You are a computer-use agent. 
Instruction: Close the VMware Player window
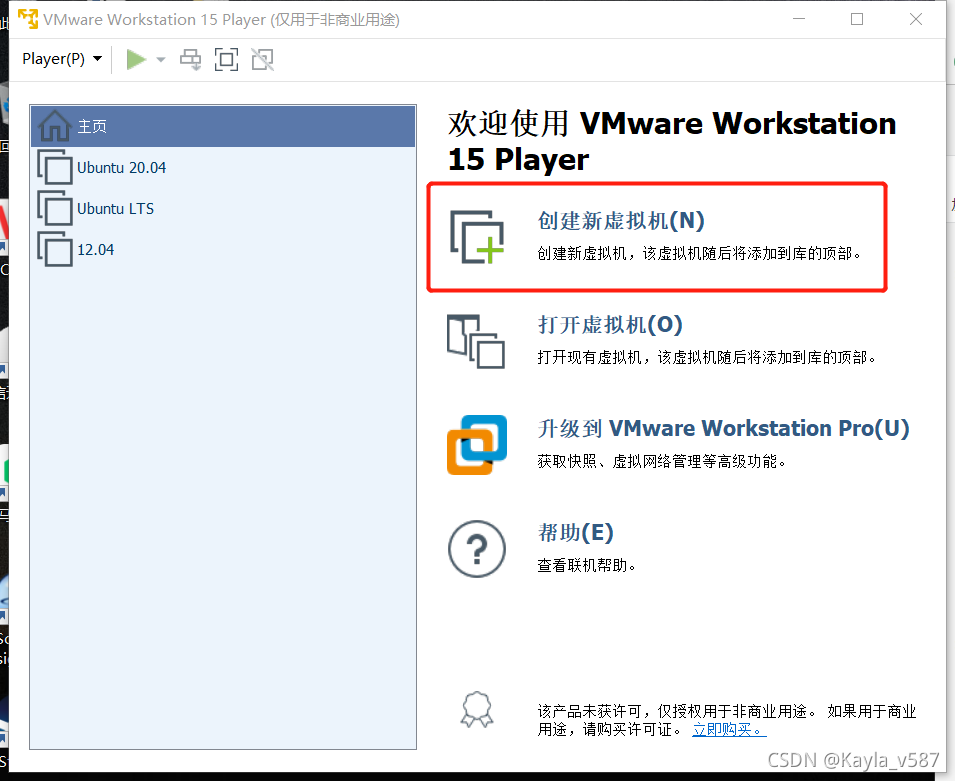915,19
